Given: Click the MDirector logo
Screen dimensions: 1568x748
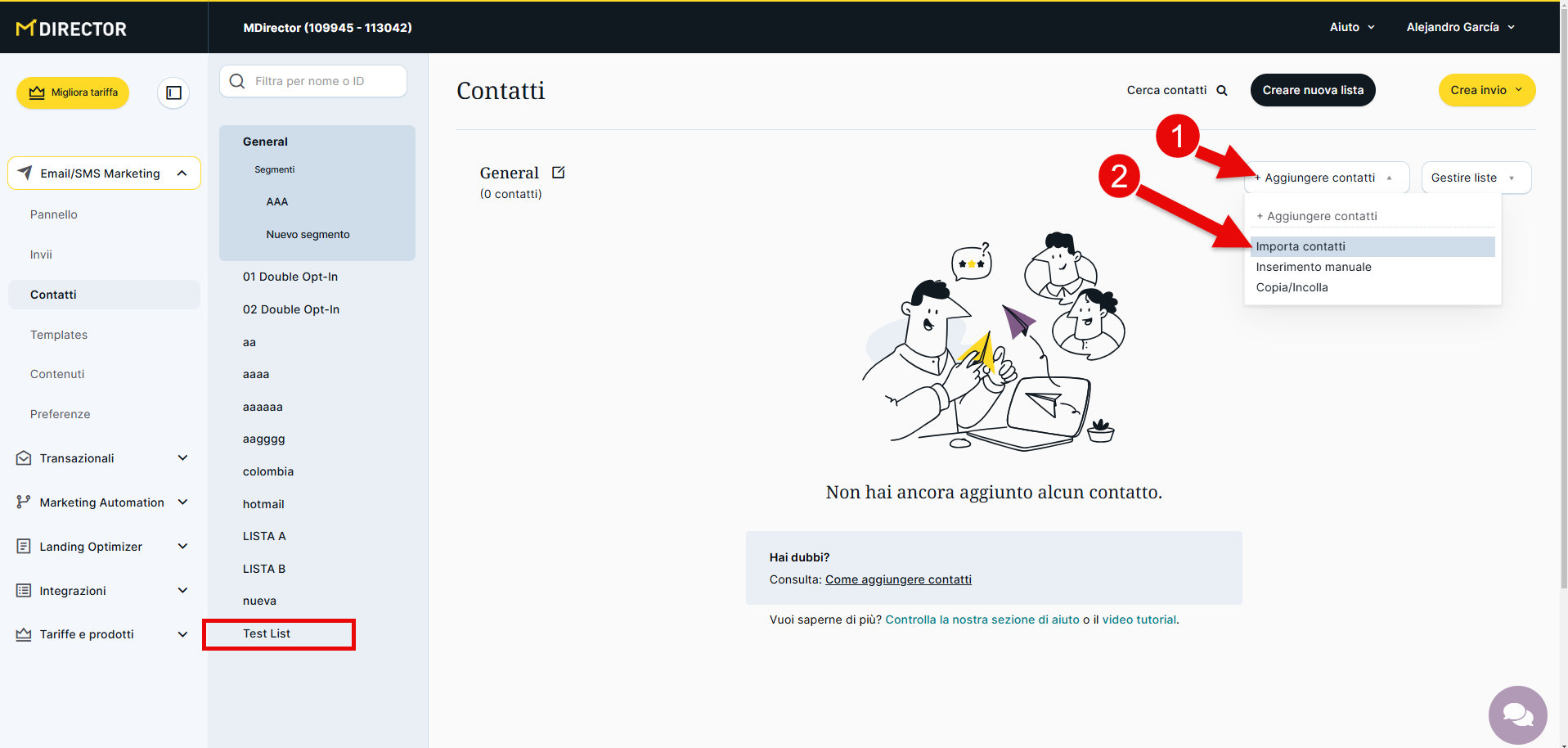Looking at the screenshot, I should pyautogui.click(x=72, y=29).
